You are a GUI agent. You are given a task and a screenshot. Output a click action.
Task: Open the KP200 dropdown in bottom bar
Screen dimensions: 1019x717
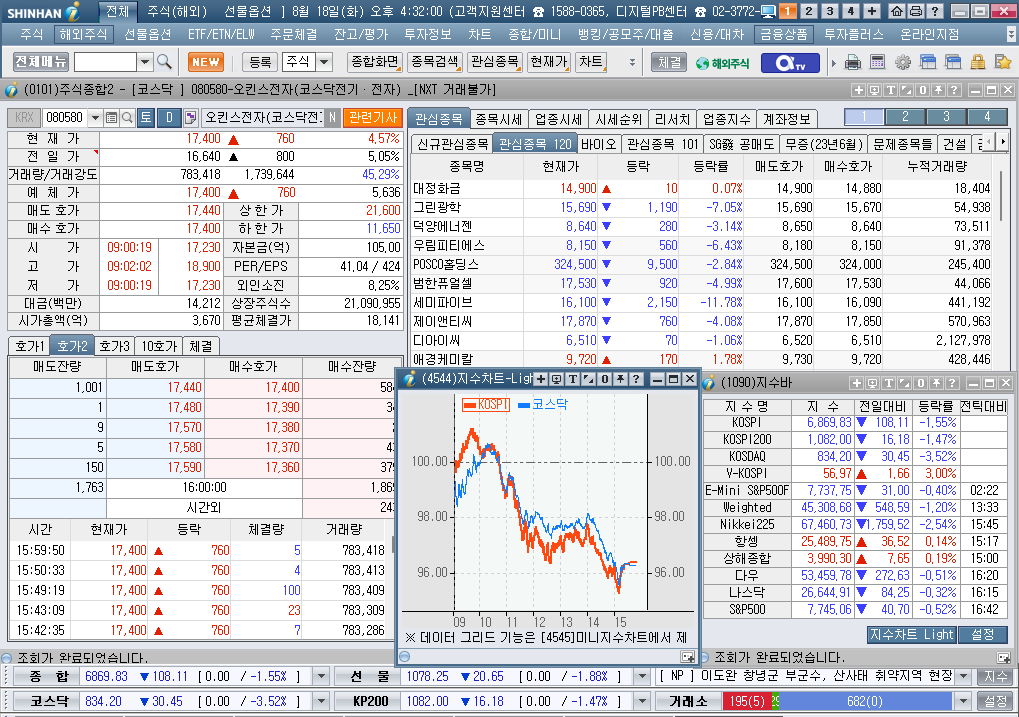(643, 702)
